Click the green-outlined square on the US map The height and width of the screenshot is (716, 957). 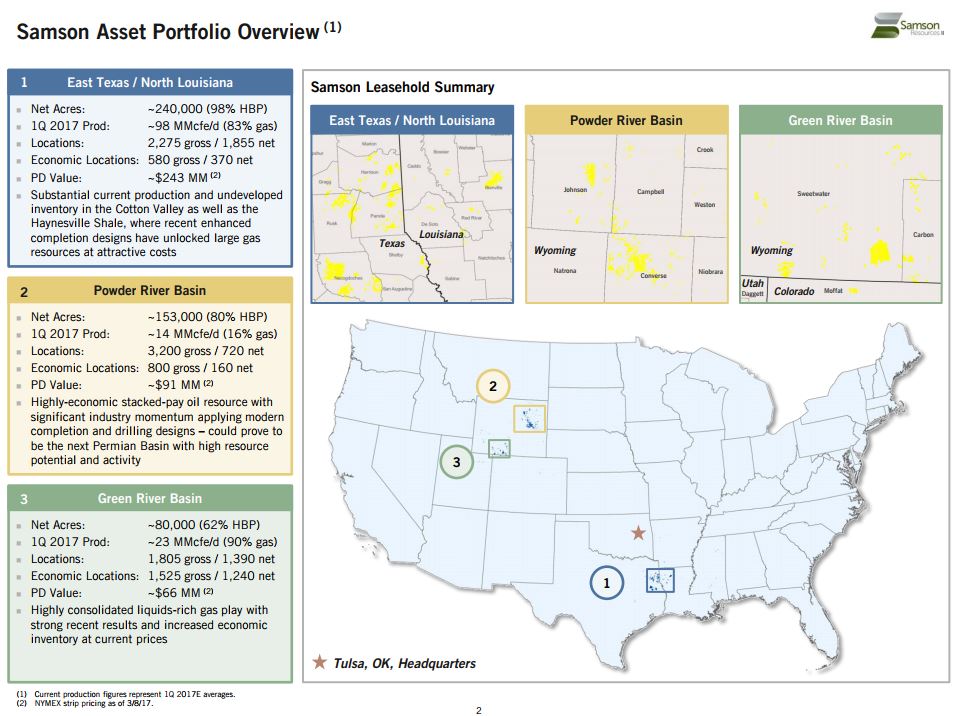(499, 449)
